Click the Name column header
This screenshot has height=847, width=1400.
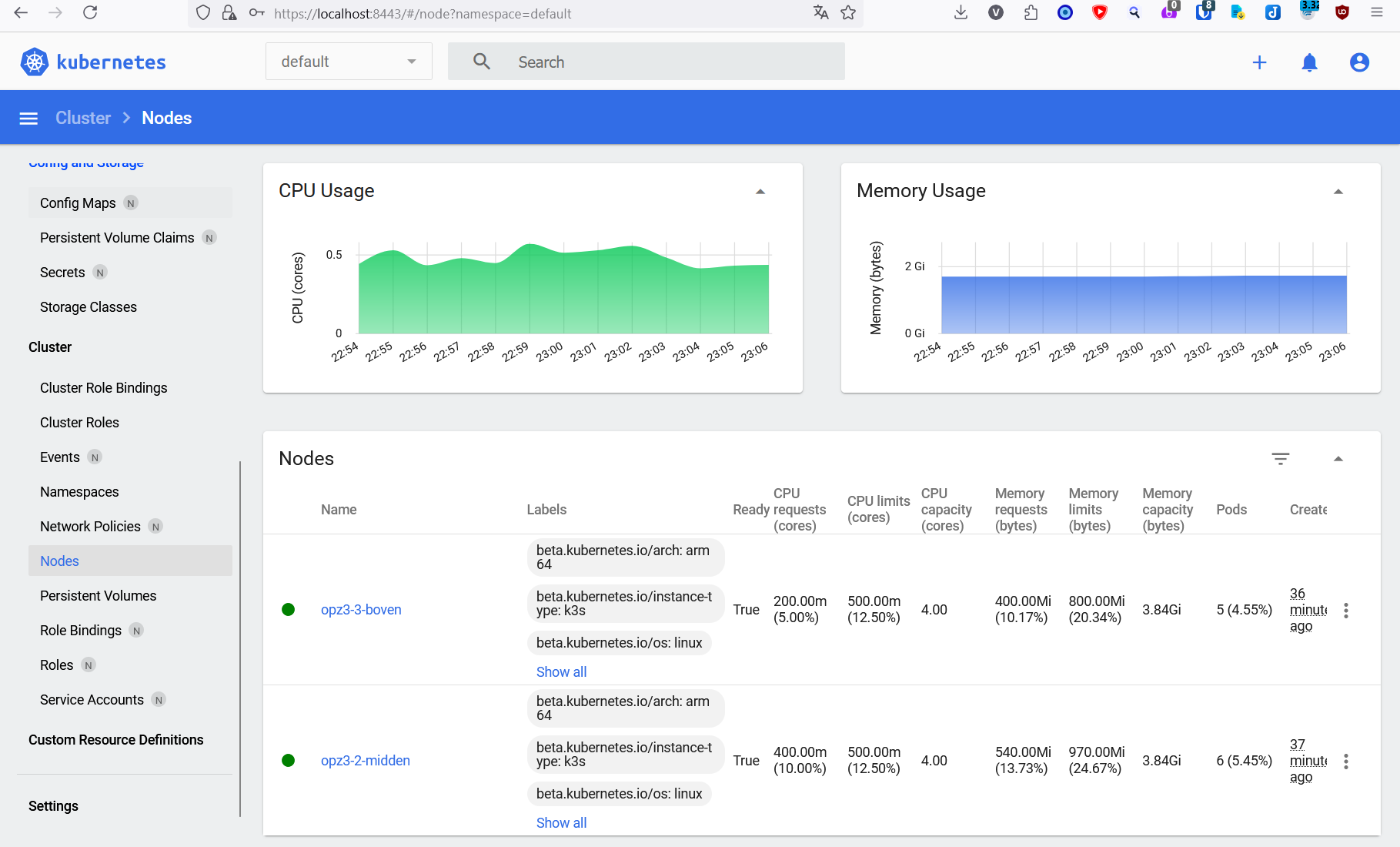(x=339, y=509)
